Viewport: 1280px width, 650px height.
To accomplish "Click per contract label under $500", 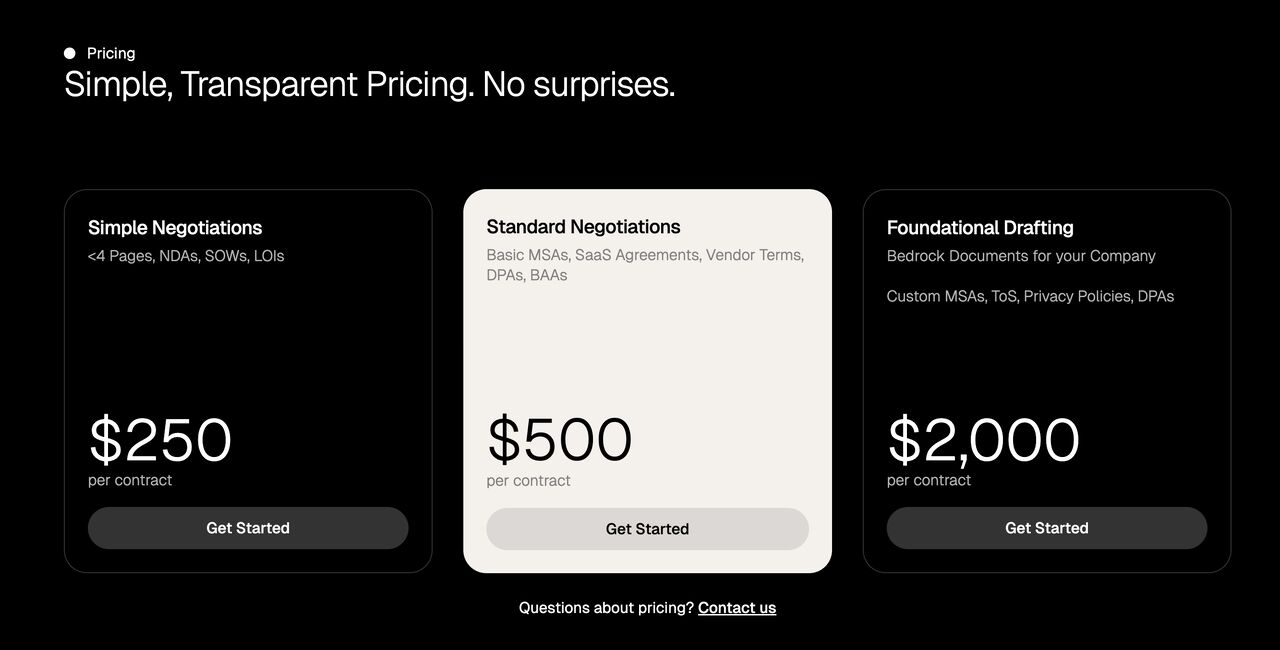I will [528, 481].
